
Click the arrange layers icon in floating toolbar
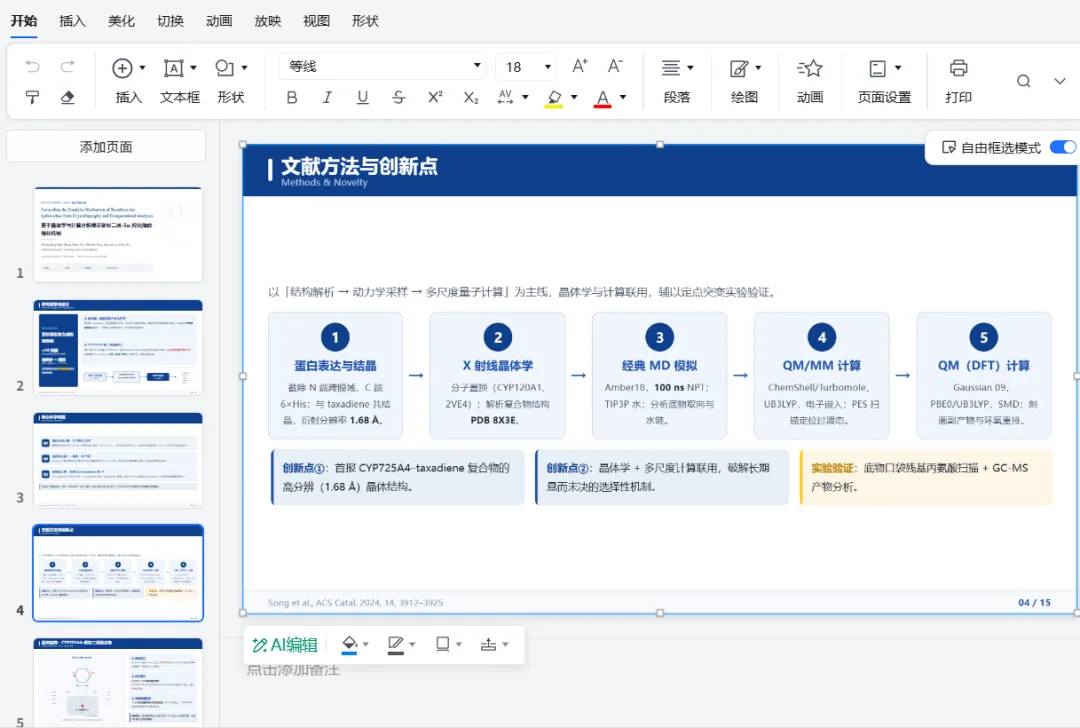pyautogui.click(x=488, y=645)
